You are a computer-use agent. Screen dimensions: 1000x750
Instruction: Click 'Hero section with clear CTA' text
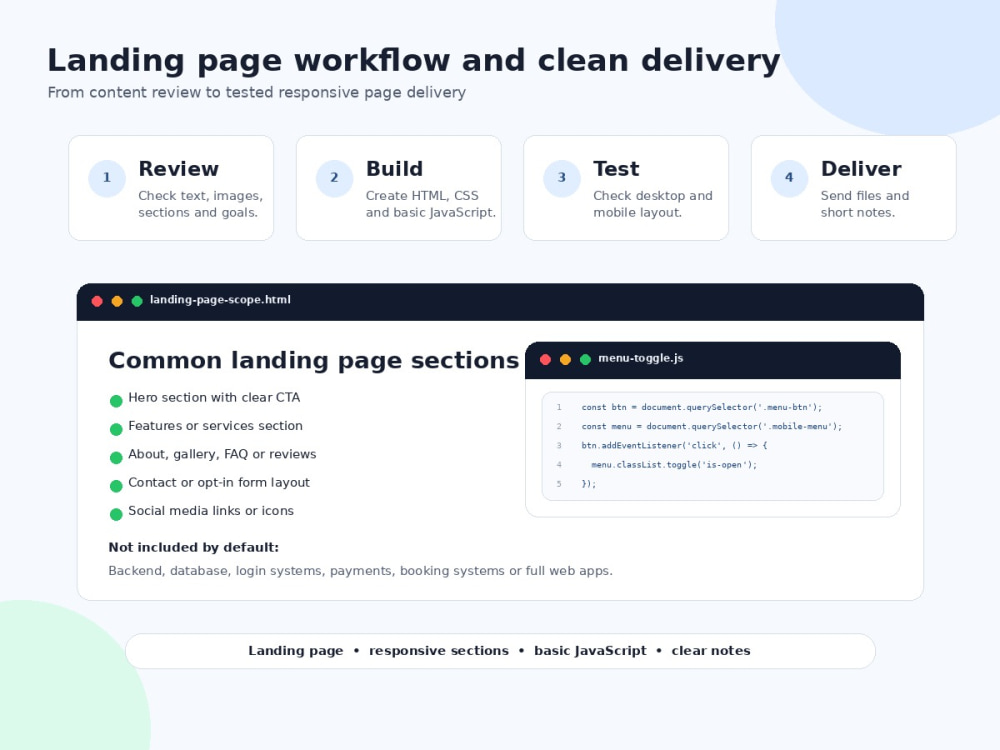(214, 397)
